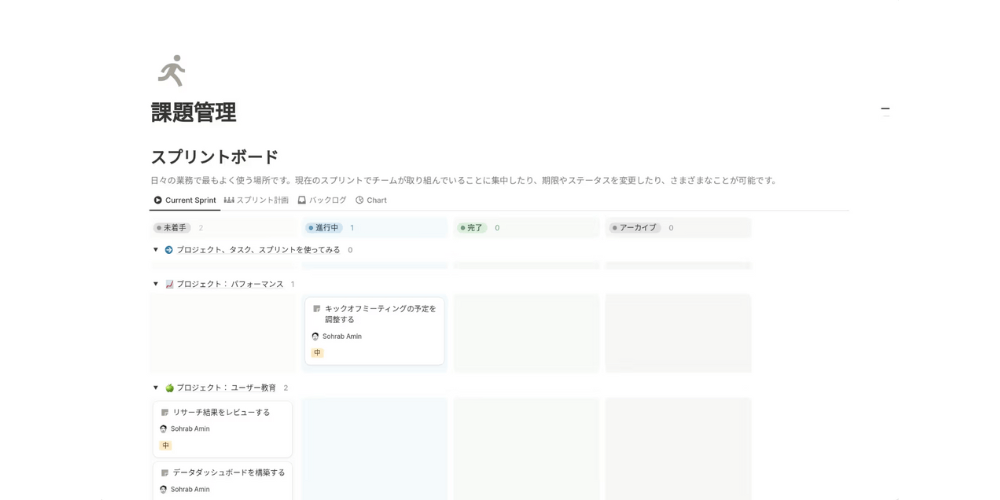Collapse the プロジェクト：パフォーマンス group
1000x500 pixels.
coord(156,284)
